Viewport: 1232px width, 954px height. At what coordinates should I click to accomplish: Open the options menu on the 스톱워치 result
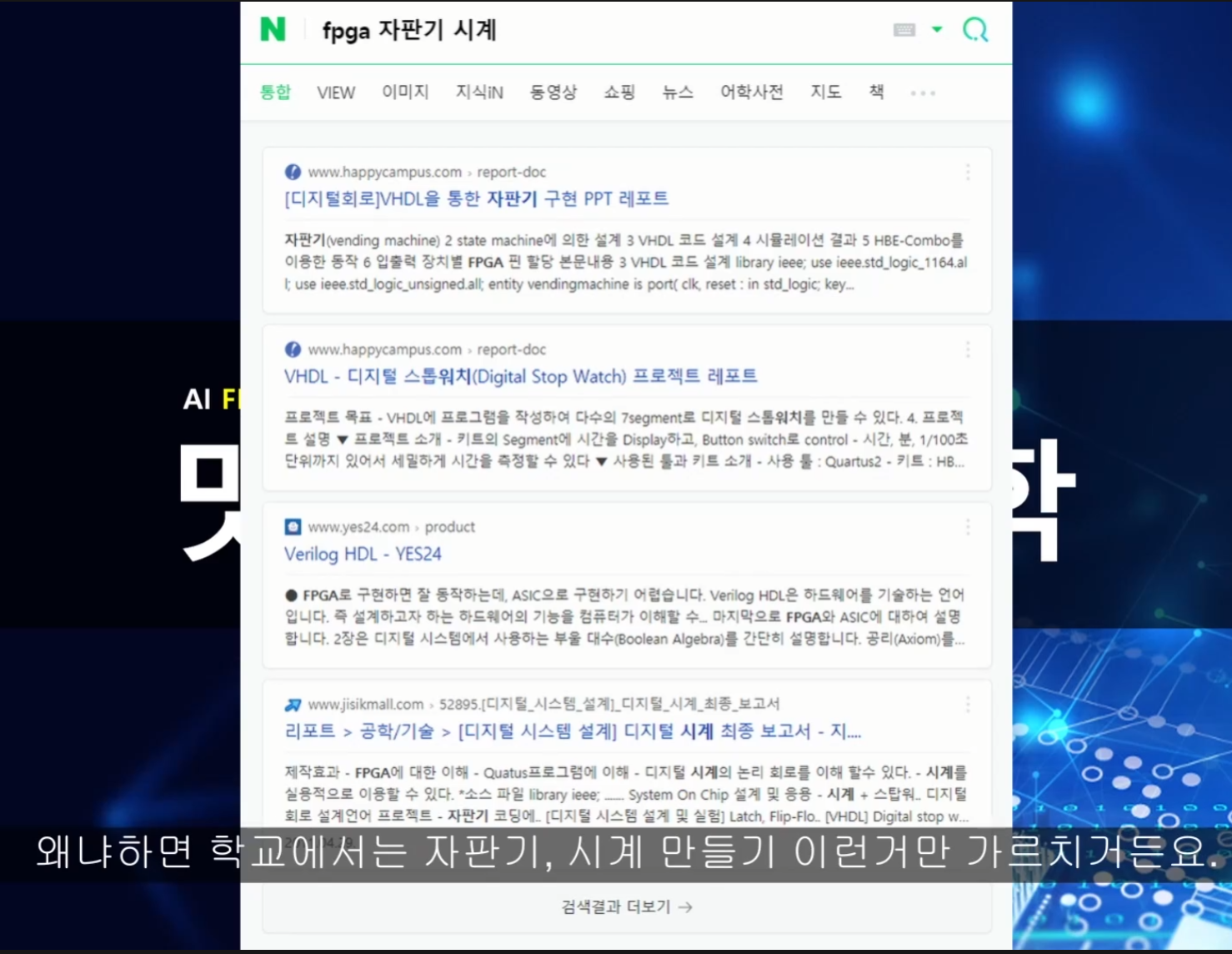(x=968, y=350)
